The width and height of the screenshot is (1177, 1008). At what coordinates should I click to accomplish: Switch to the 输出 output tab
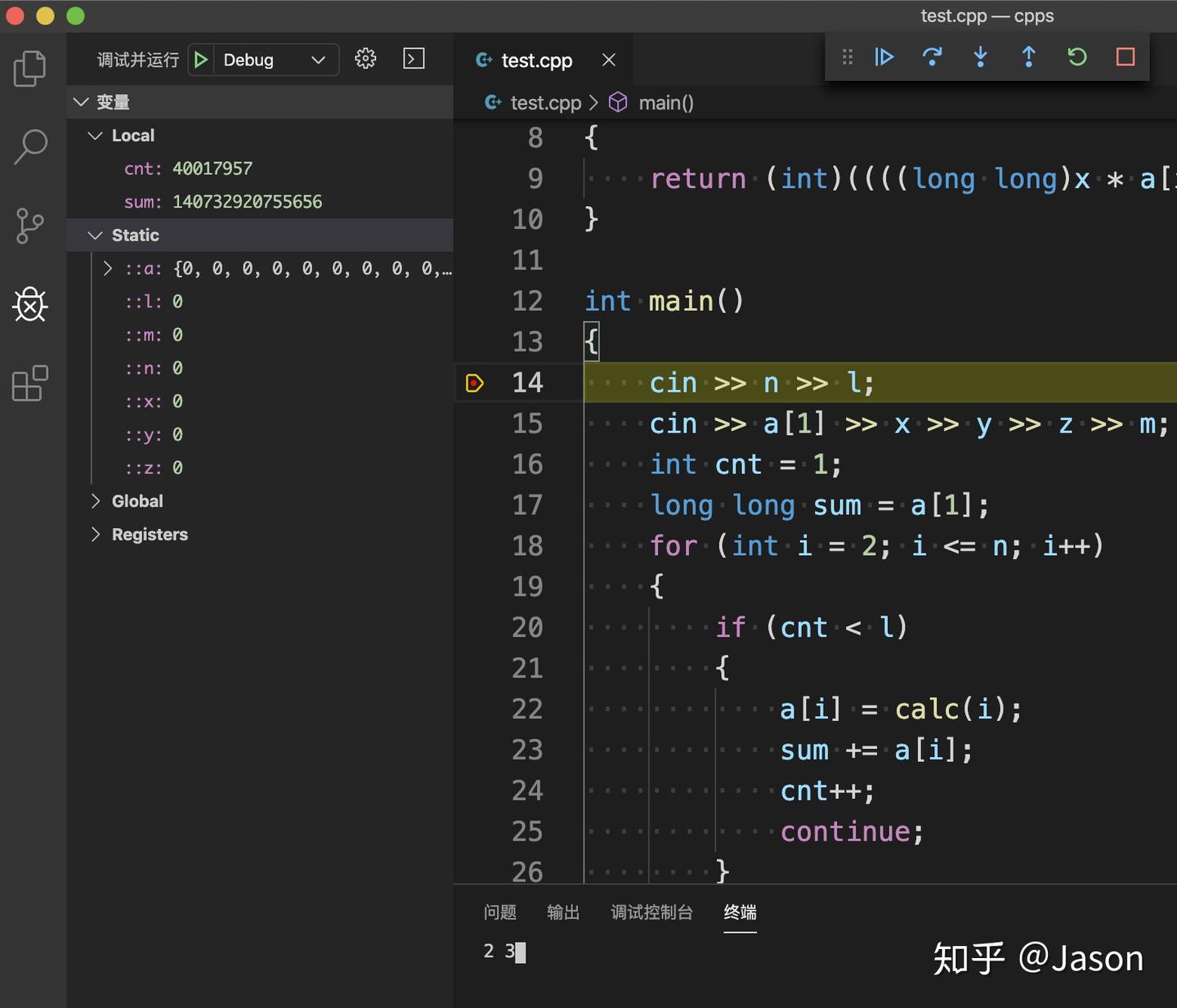[x=563, y=912]
